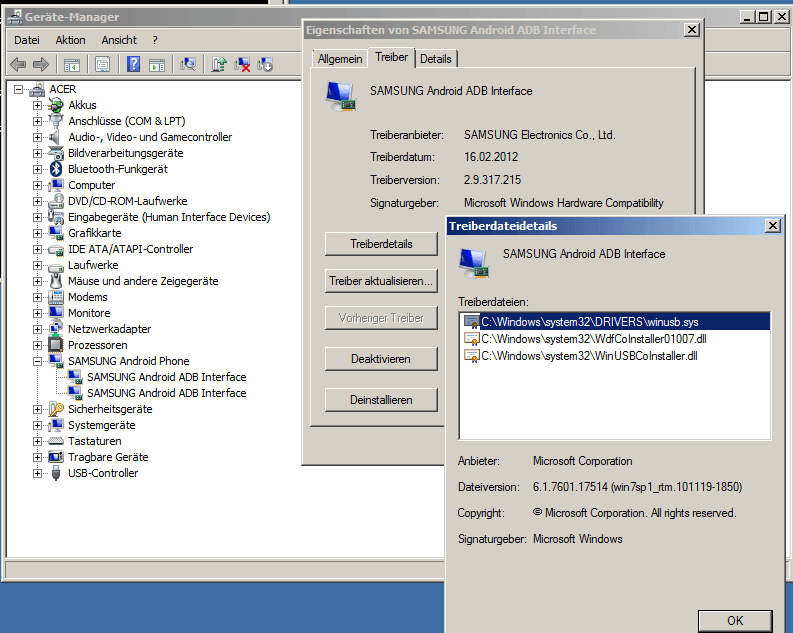The image size is (793, 633).
Task: Select the DVD/CD-ROM-Laufwerke drive icon
Action: [x=56, y=201]
